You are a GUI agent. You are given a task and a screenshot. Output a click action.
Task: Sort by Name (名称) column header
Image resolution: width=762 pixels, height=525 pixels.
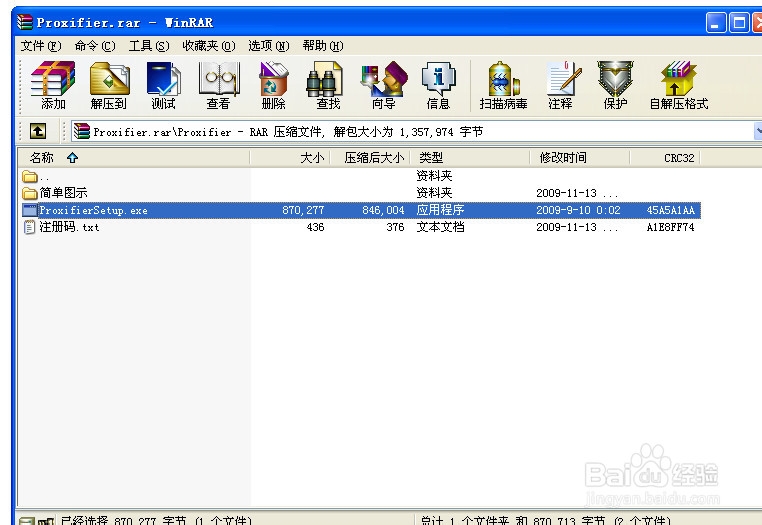pos(134,158)
